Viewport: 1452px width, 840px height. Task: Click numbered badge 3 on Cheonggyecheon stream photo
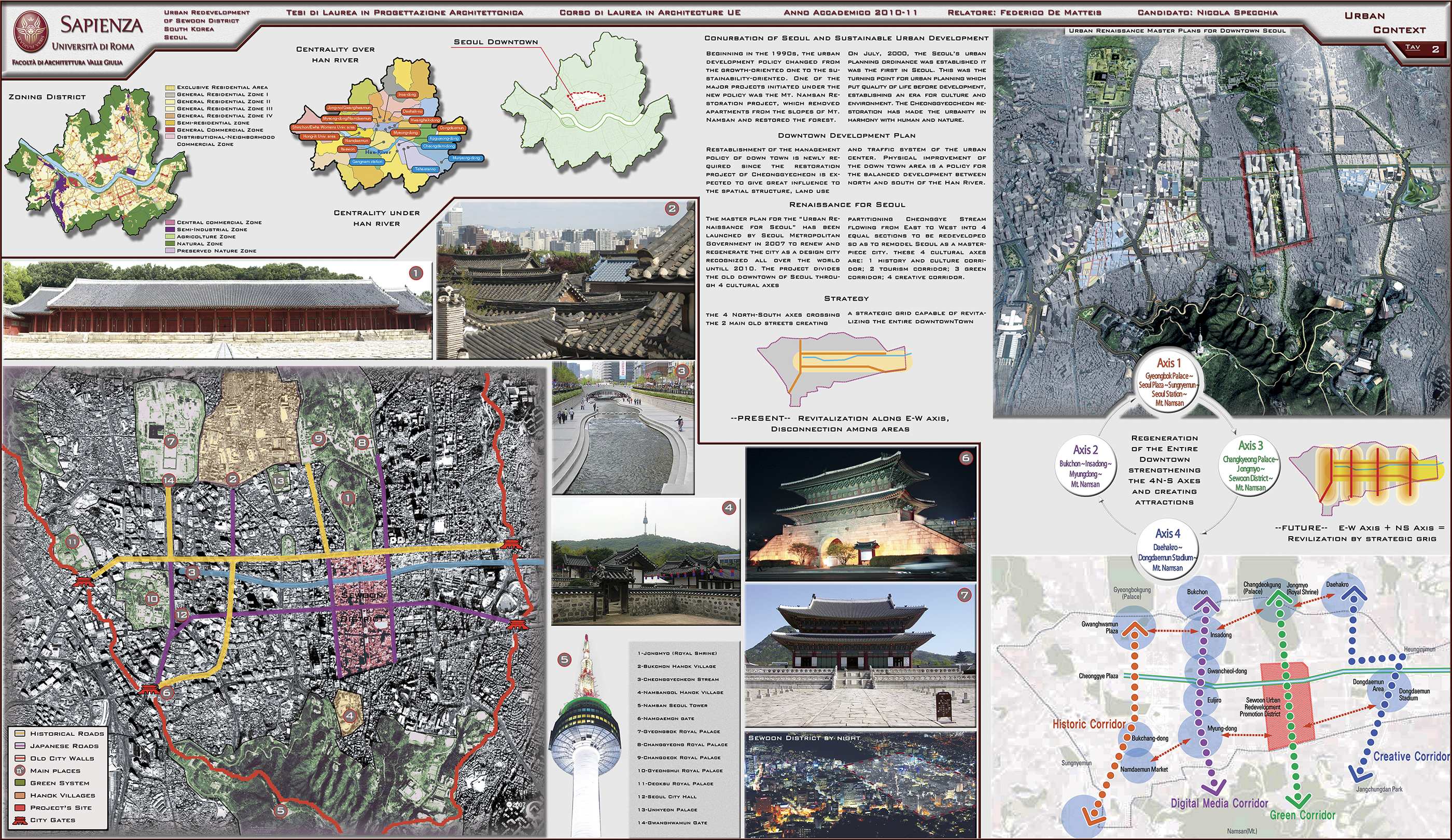click(x=681, y=371)
